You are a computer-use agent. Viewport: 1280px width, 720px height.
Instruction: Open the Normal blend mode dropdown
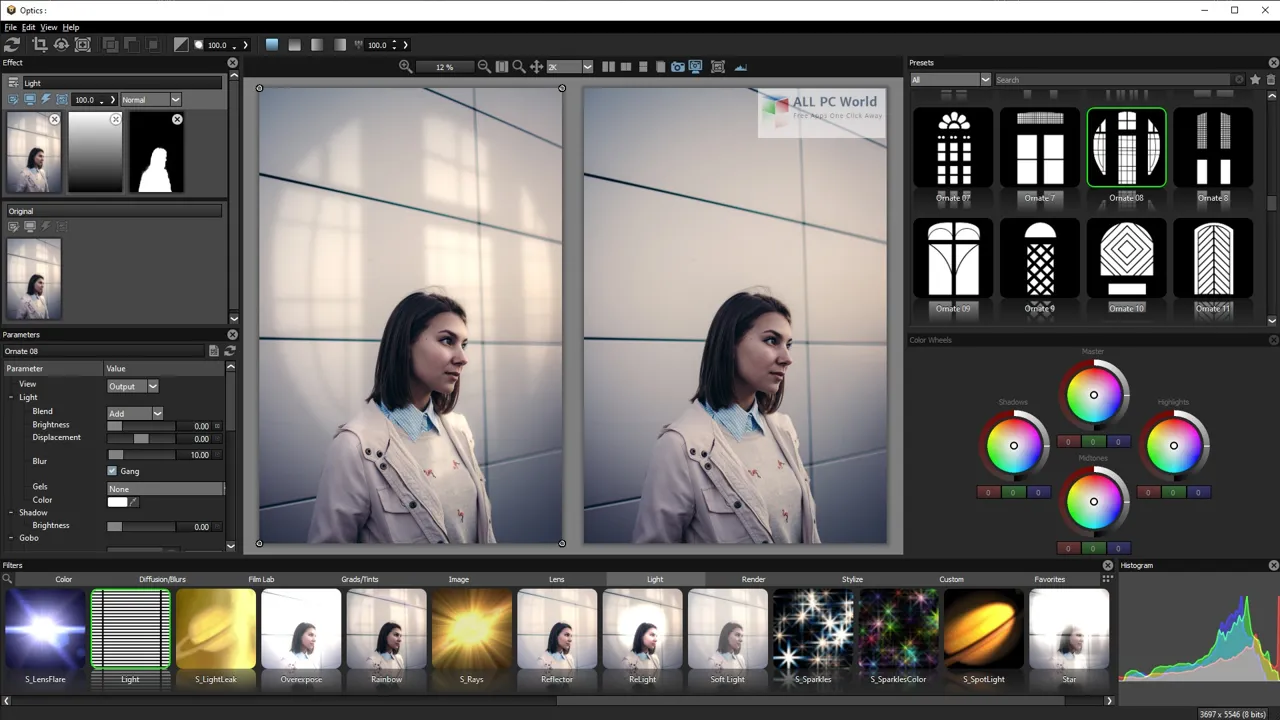tap(151, 100)
